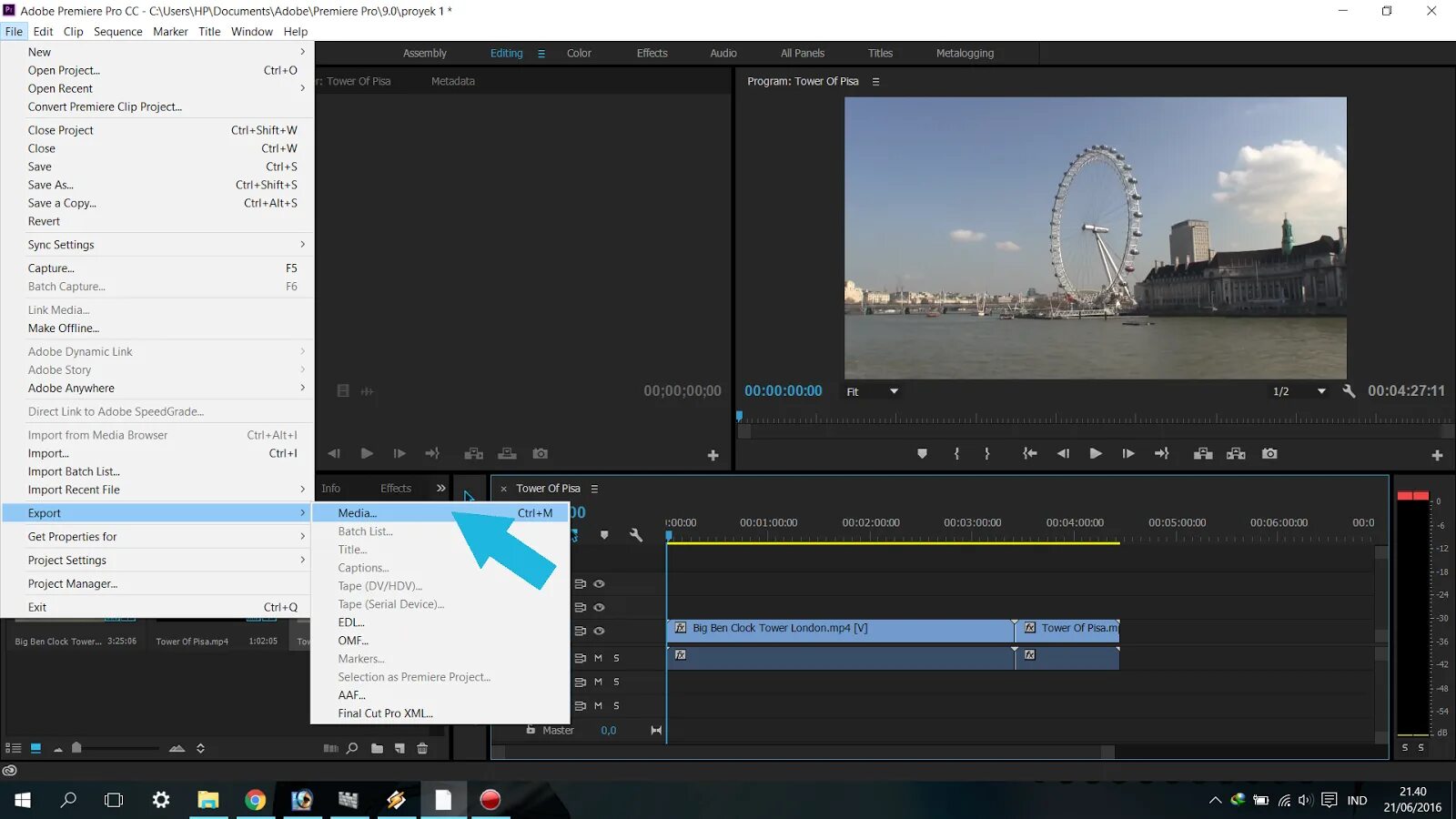This screenshot has height=819, width=1456.
Task: Select Final Cut Pro XML... export option
Action: tap(385, 713)
